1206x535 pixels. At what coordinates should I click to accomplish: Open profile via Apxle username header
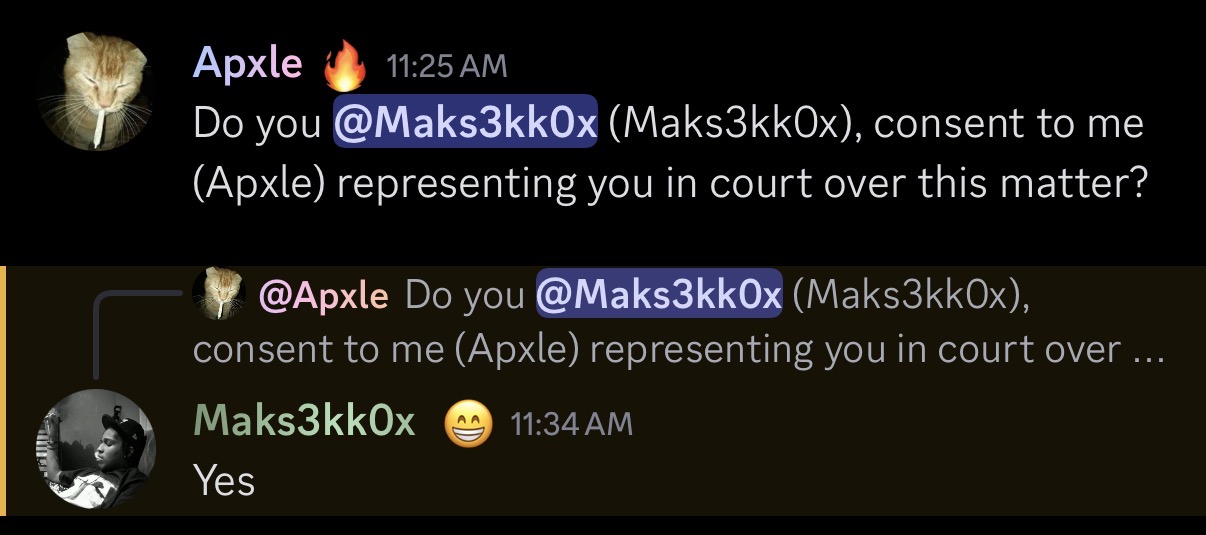[247, 63]
